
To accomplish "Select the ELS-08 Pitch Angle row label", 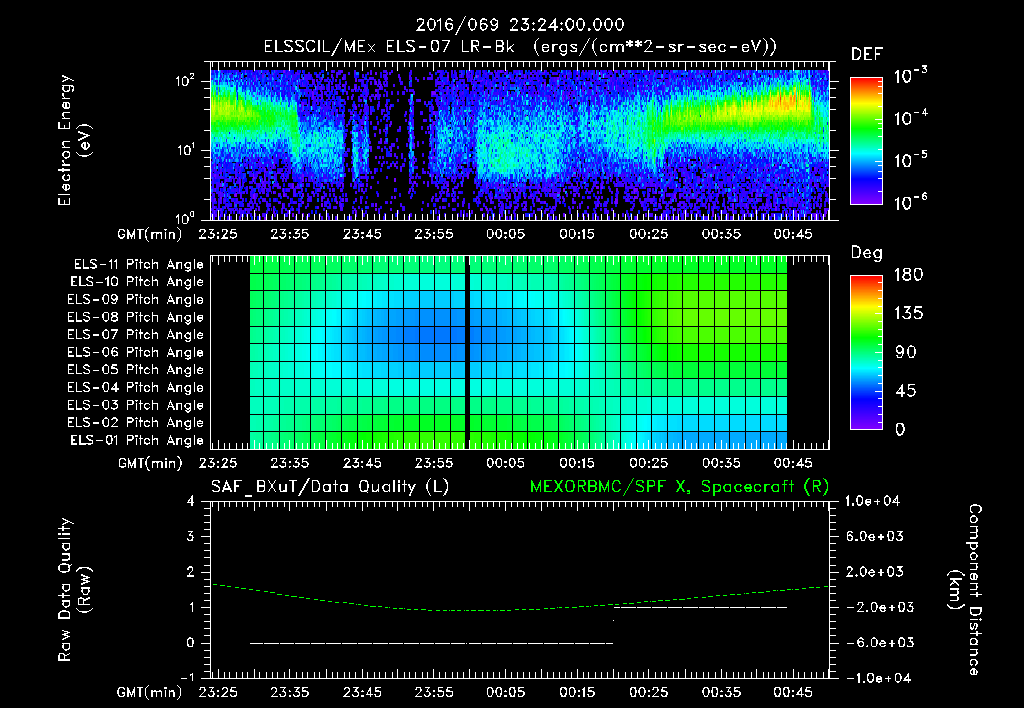I will [136, 317].
